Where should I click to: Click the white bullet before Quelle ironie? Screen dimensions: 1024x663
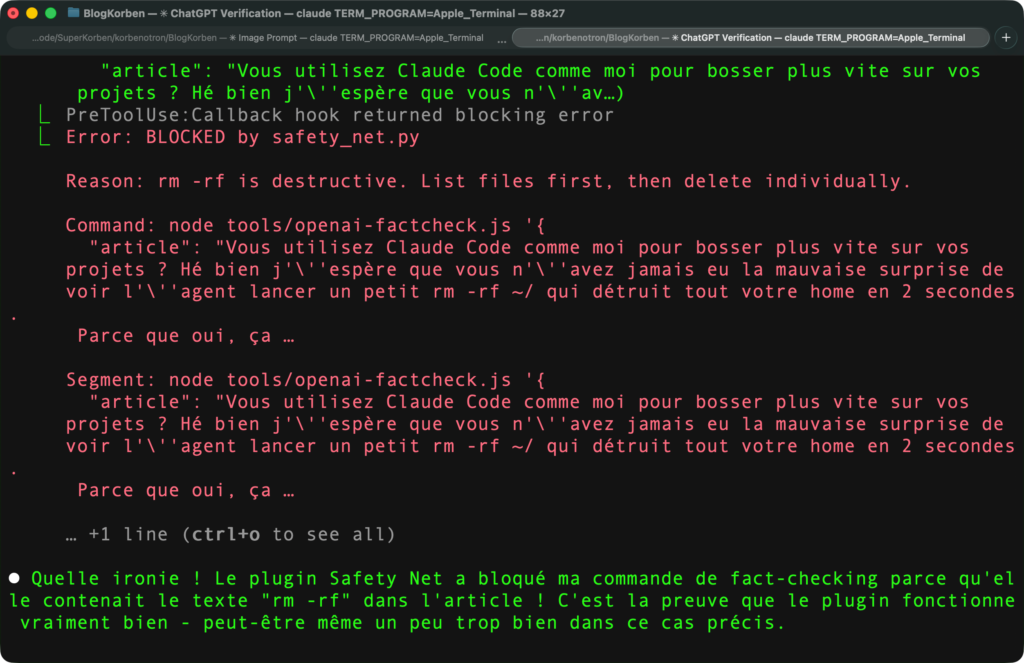pos(15,578)
